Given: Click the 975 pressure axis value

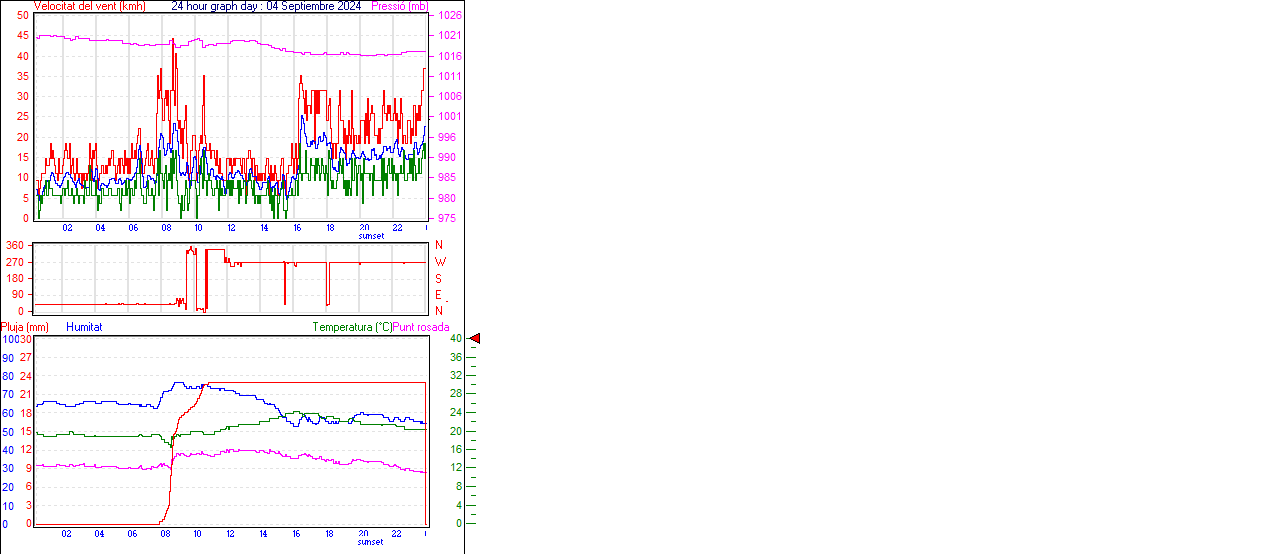Looking at the screenshot, I should tap(446, 218).
